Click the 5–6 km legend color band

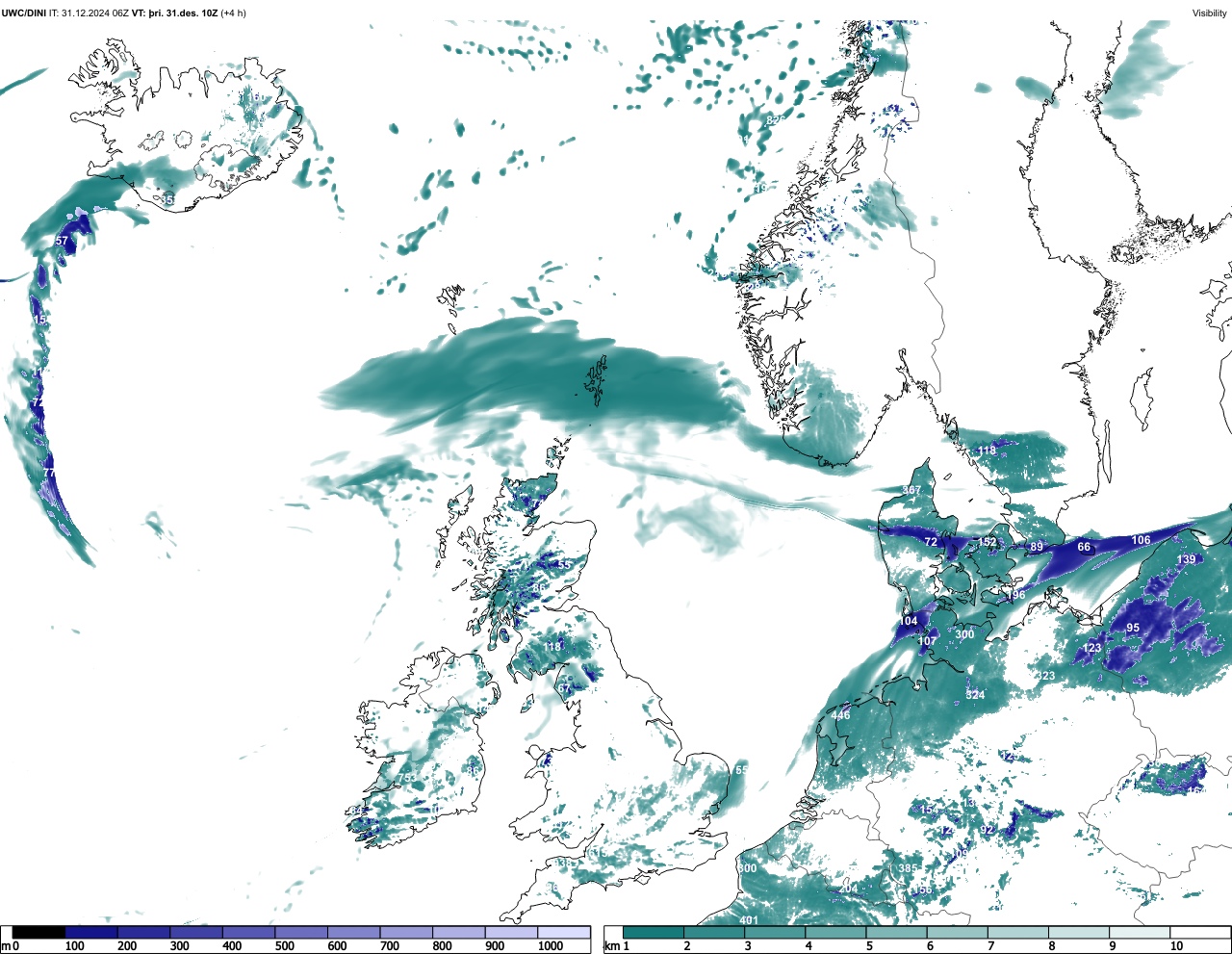pyautogui.click(x=897, y=932)
